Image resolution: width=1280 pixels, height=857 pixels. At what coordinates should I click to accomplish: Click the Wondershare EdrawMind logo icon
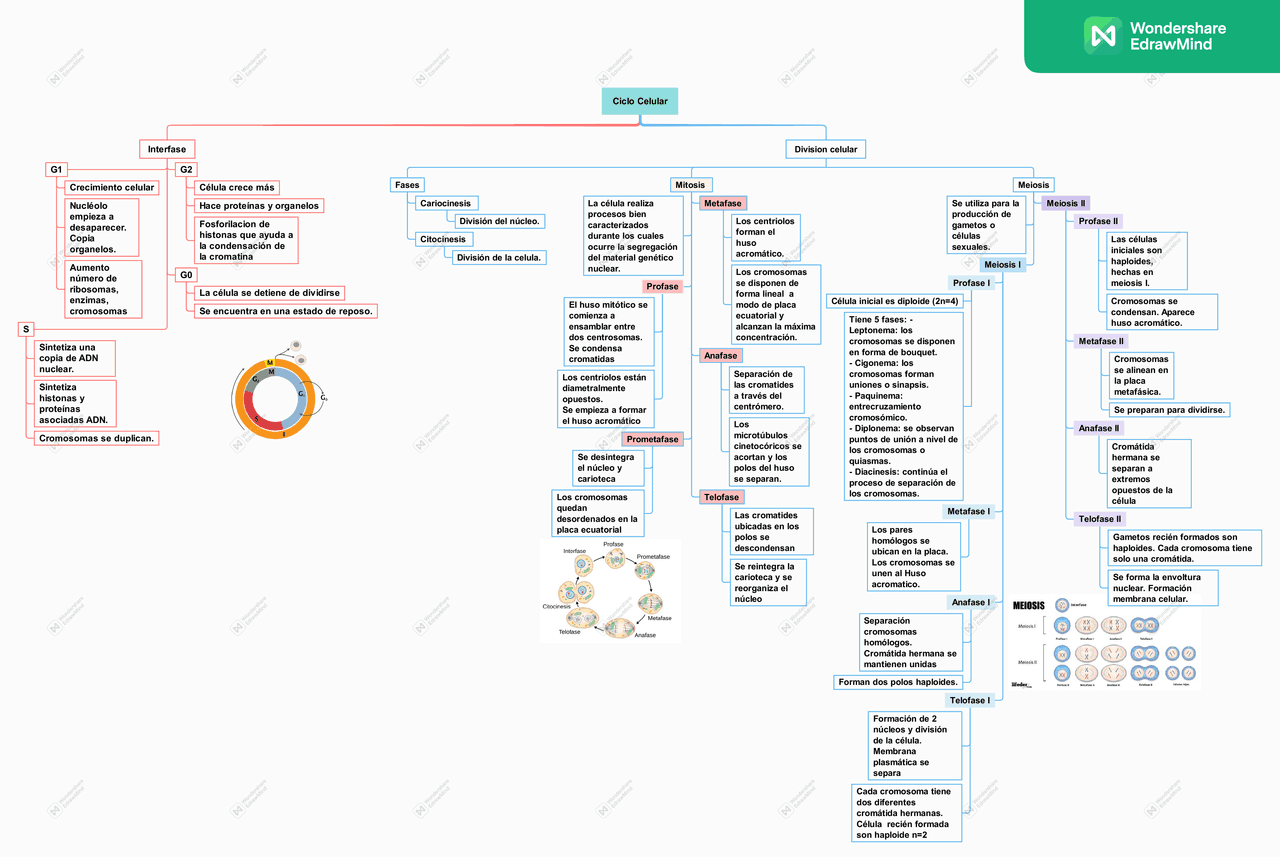click(x=1103, y=35)
